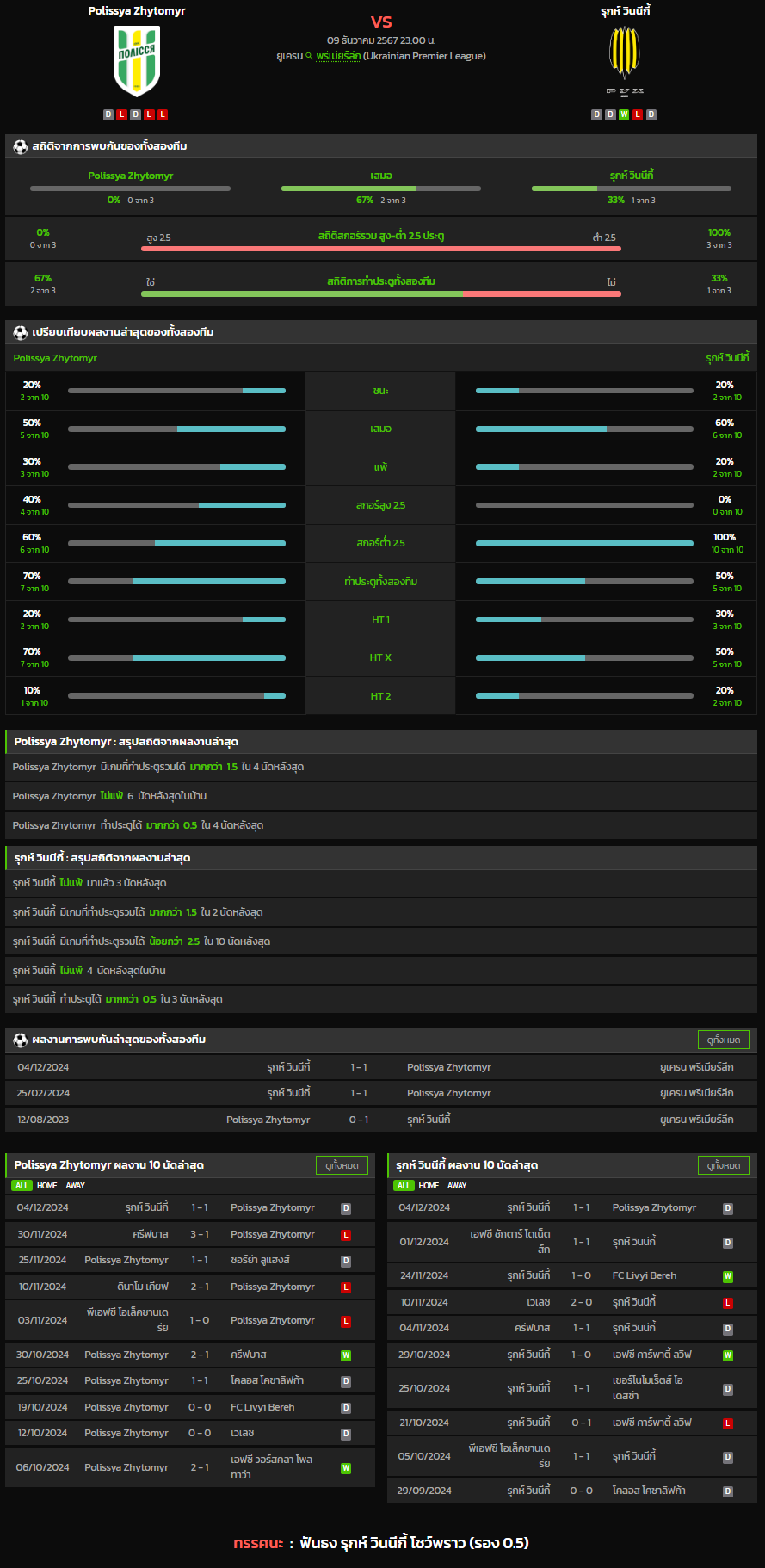Click the over/under 2.5 goals stat bar
This screenshot has width=765, height=1568.
[x=381, y=249]
